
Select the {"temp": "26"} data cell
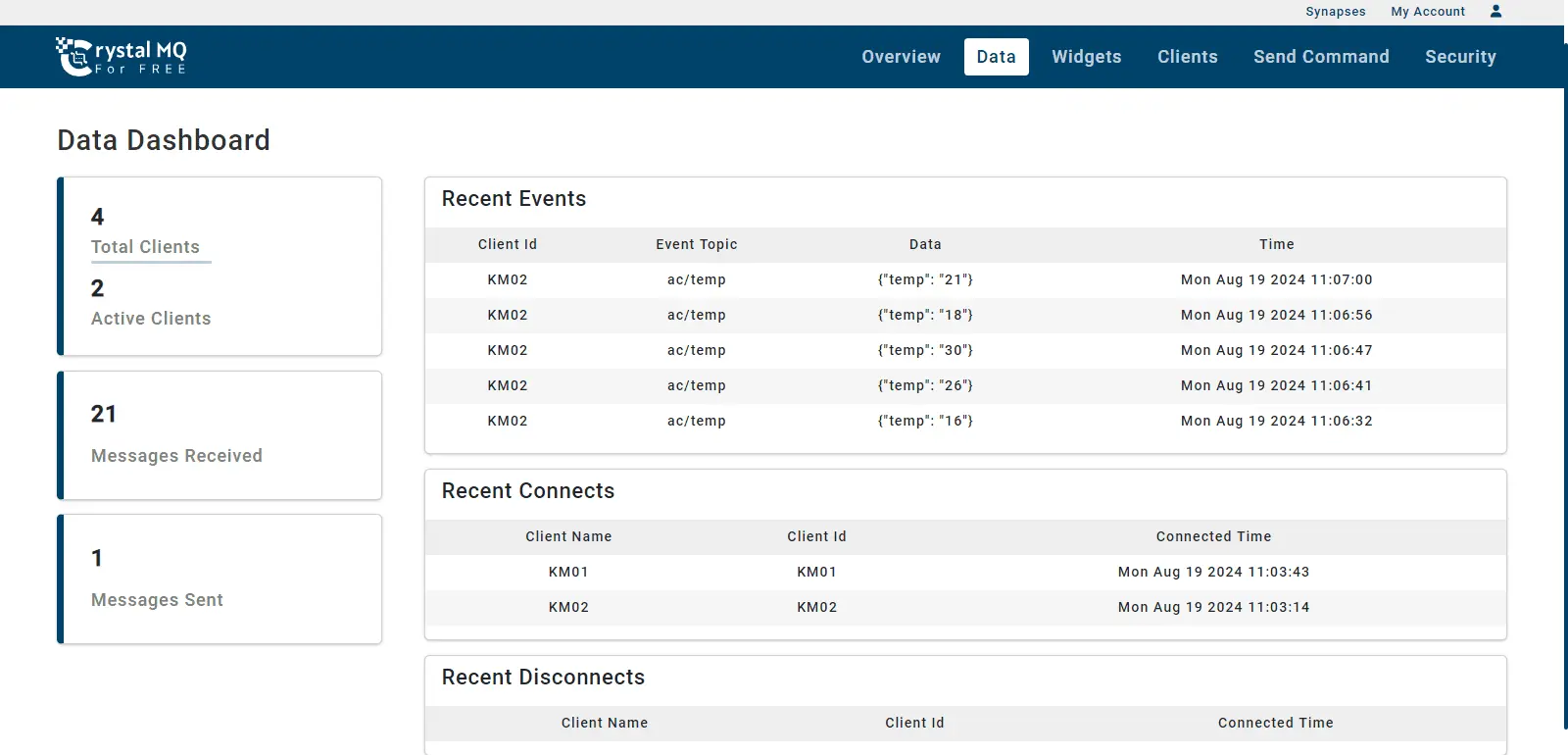pyautogui.click(x=925, y=385)
